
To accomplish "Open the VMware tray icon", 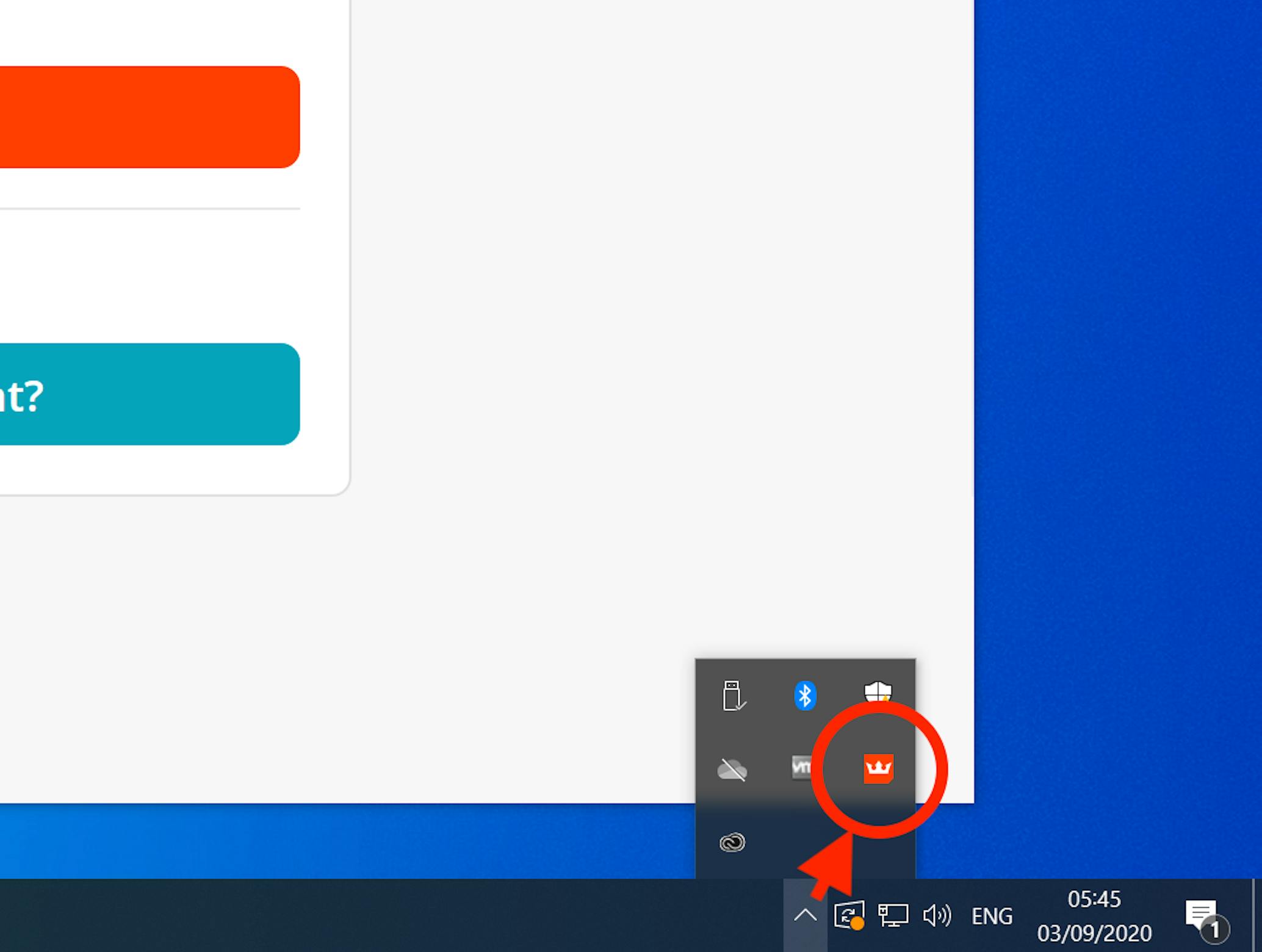I will (x=802, y=768).
